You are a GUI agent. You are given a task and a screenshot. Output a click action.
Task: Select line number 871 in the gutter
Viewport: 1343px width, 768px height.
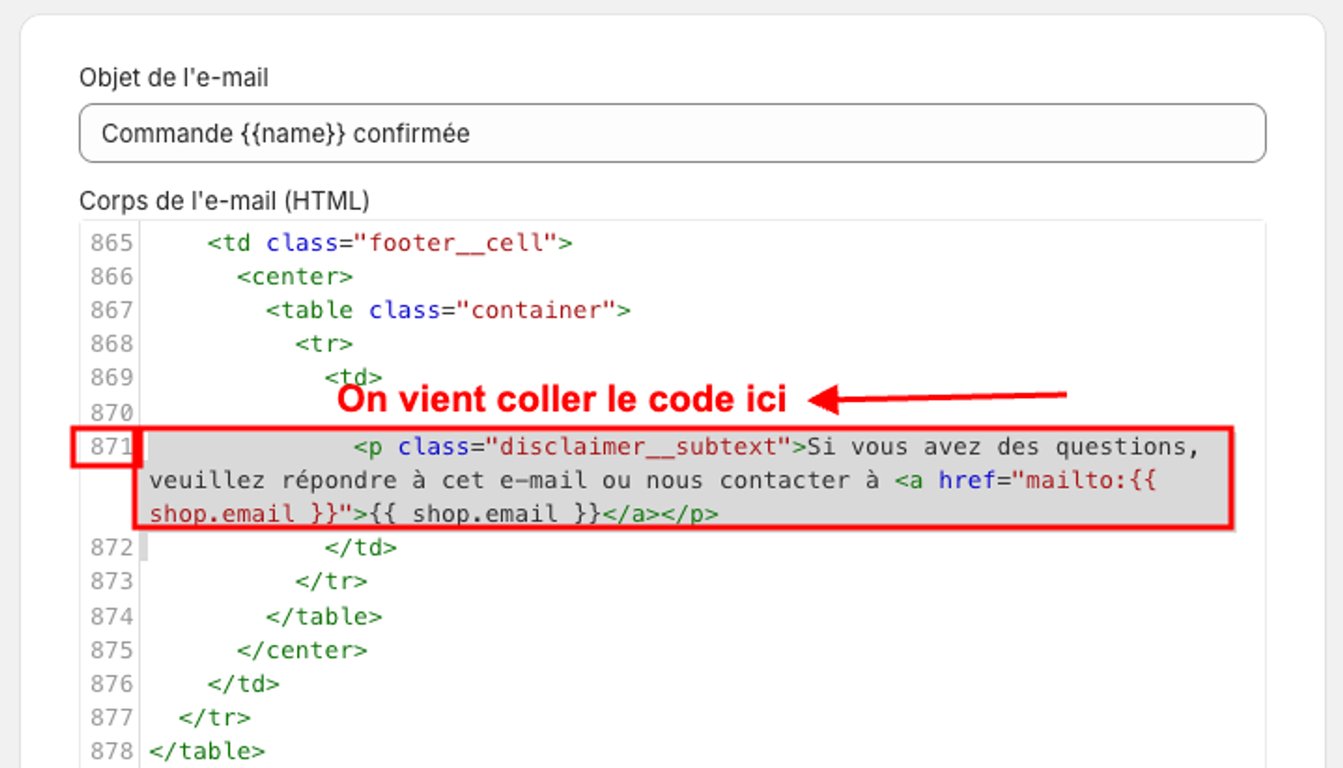111,446
